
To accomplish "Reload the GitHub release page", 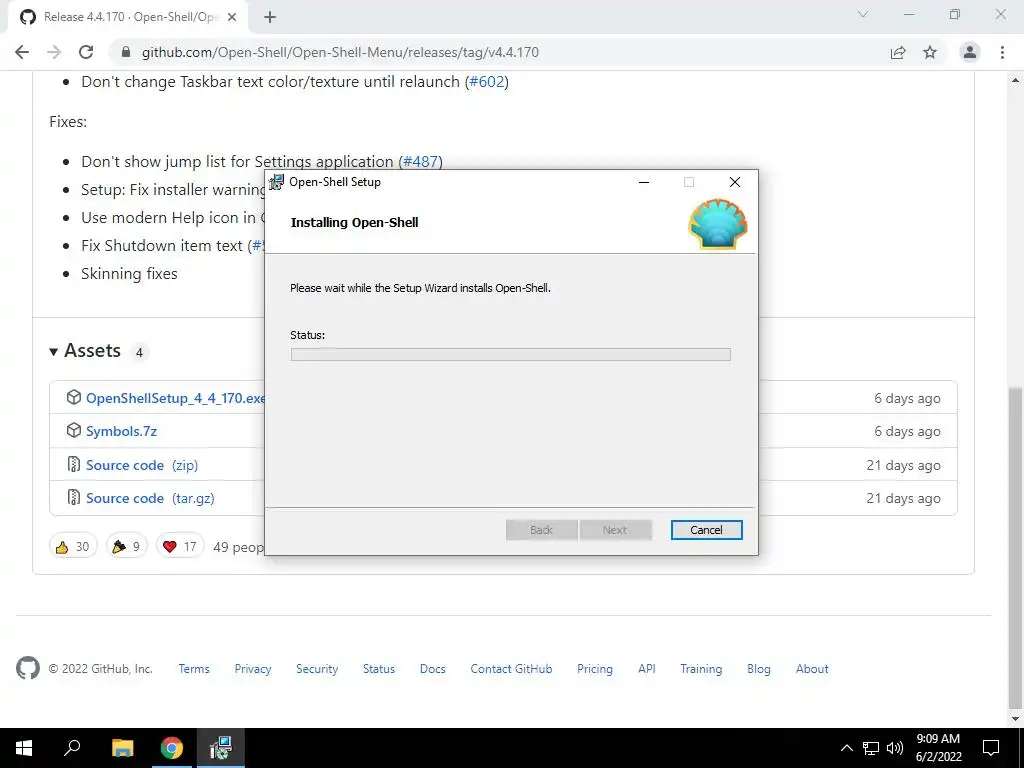I will click(86, 52).
